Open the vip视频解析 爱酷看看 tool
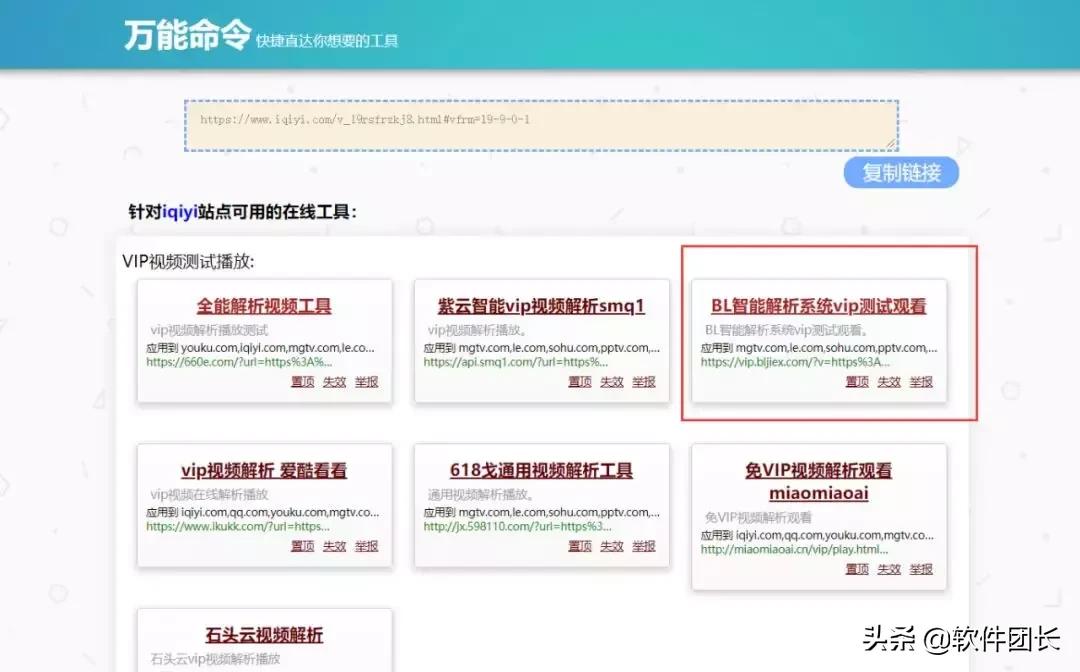1080x672 pixels. coord(262,470)
